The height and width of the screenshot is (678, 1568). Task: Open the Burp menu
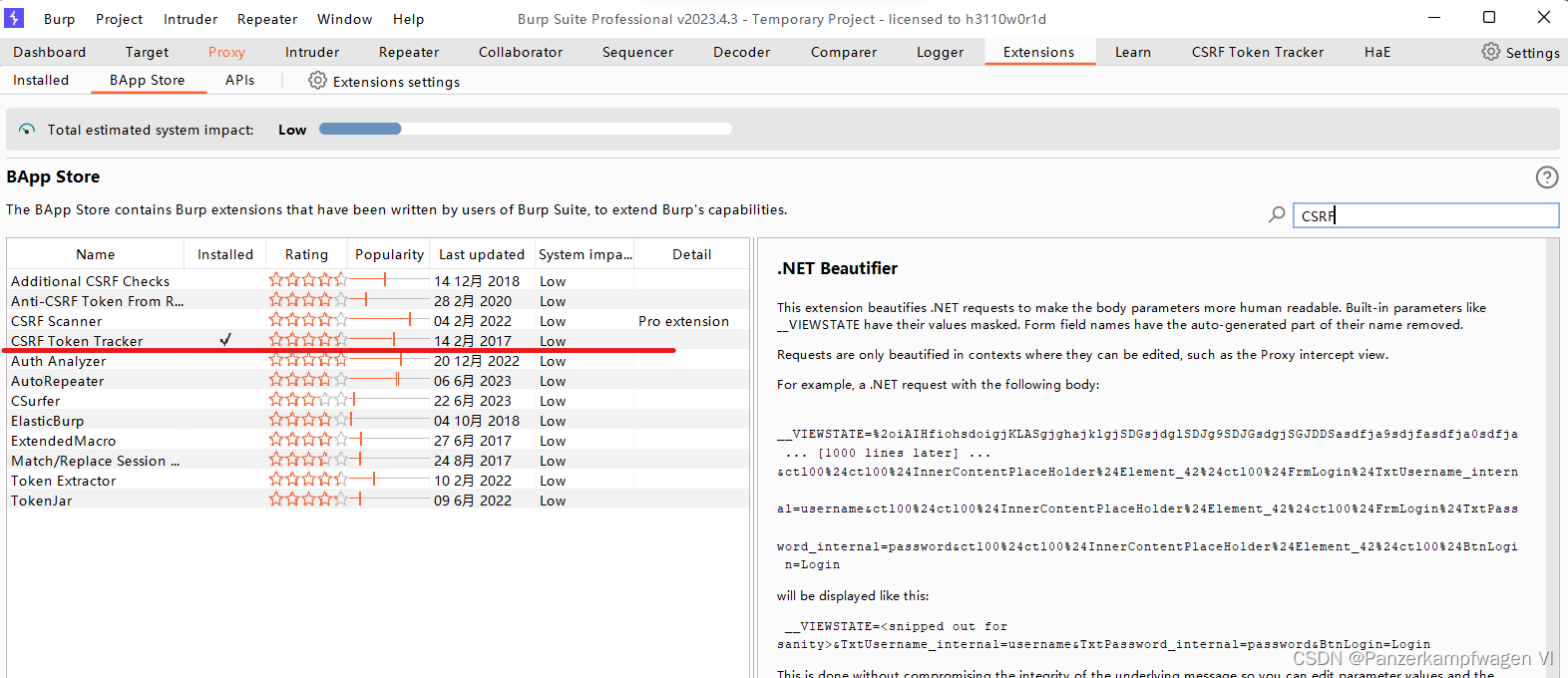59,19
